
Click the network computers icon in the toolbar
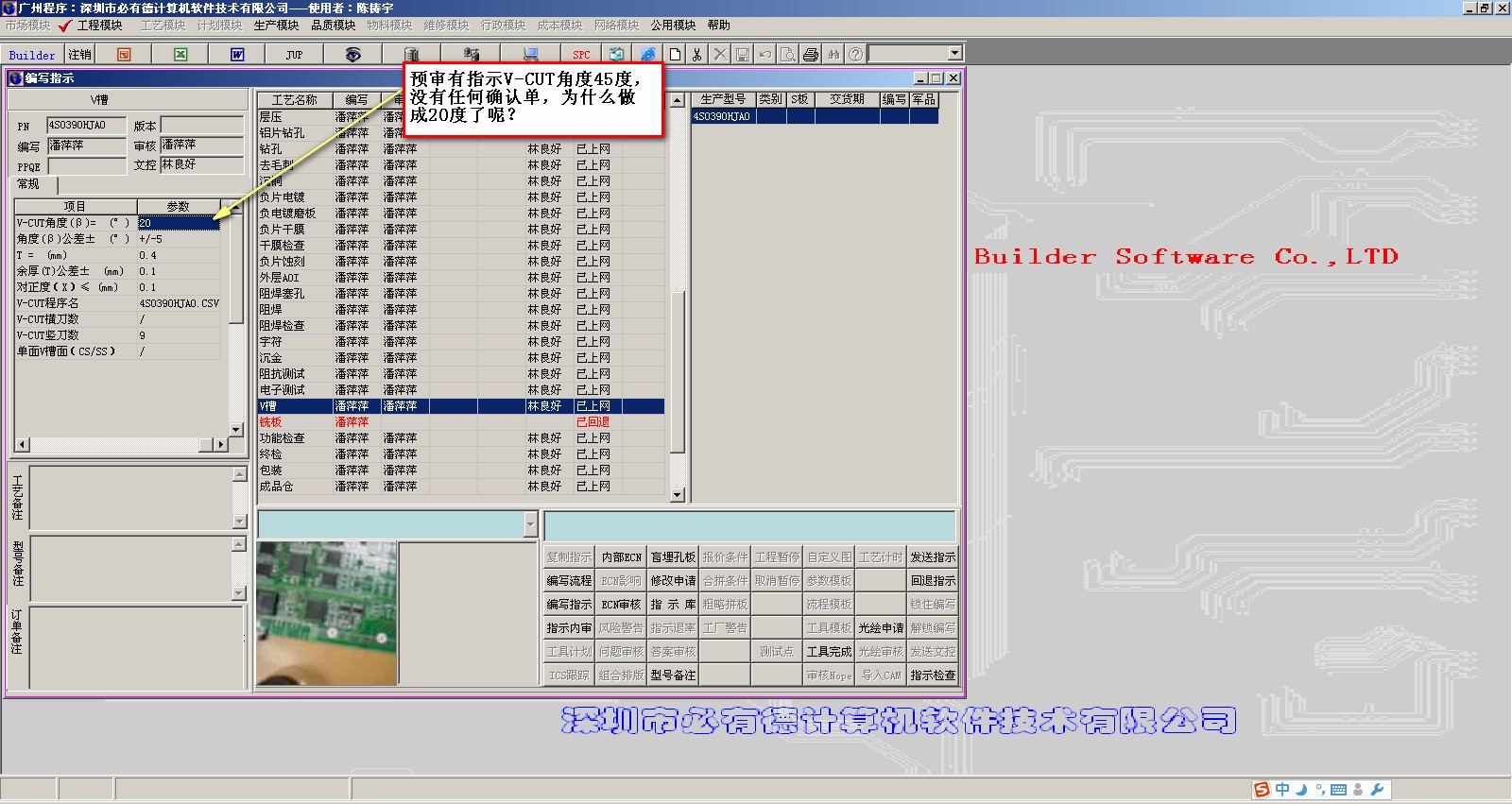pos(472,55)
